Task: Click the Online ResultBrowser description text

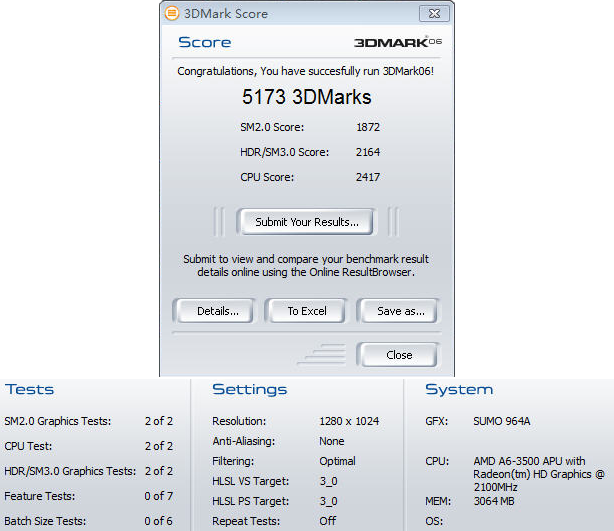Action: point(306,266)
